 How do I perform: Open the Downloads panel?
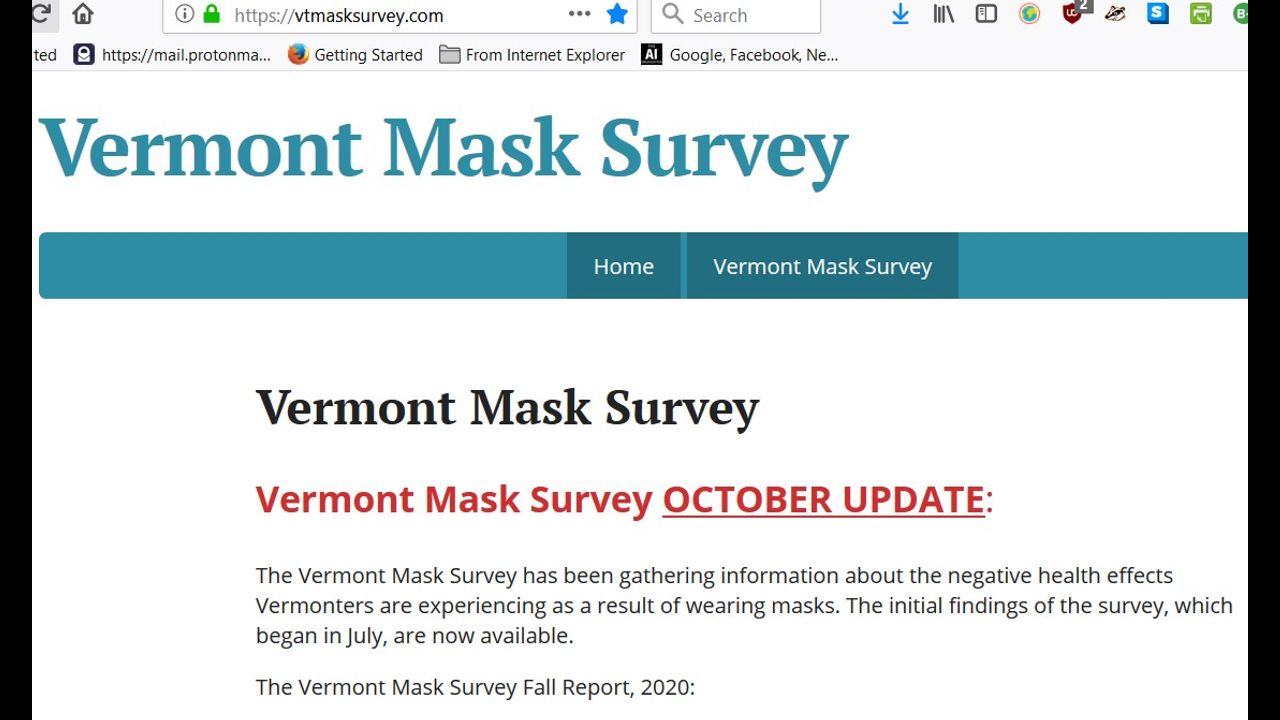coord(900,14)
